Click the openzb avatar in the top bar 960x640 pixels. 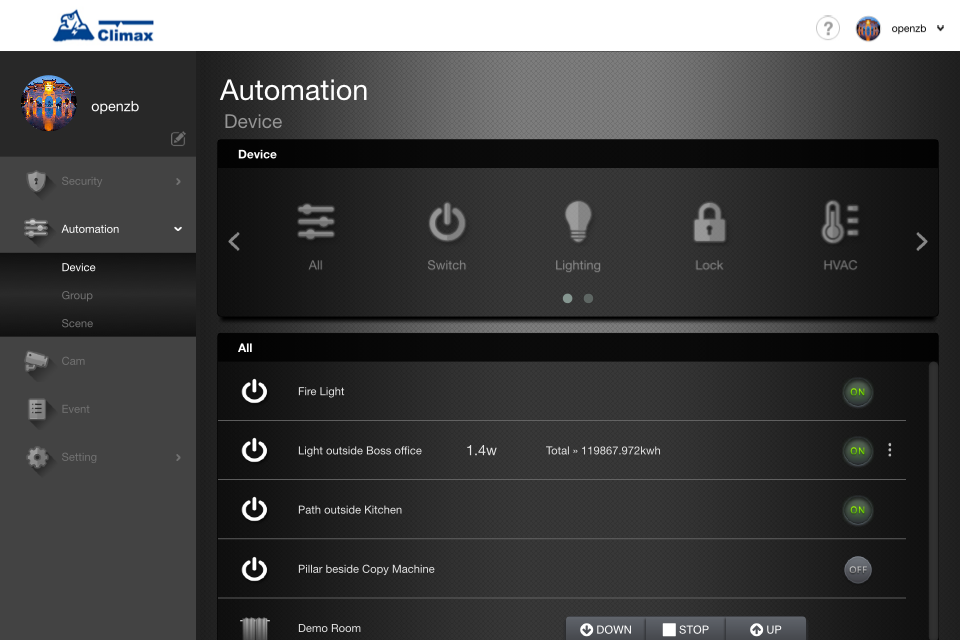868,28
